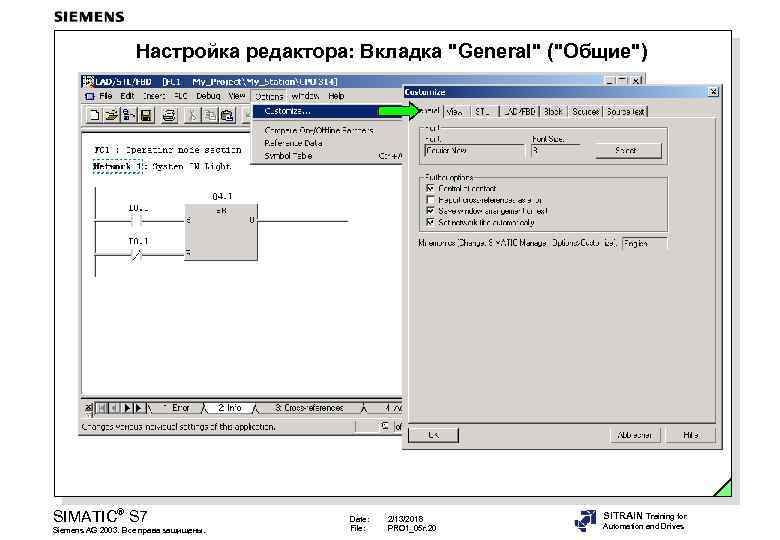Go to last output tab arrow
Viewport: 780px width, 540px height.
pyautogui.click(x=139, y=408)
